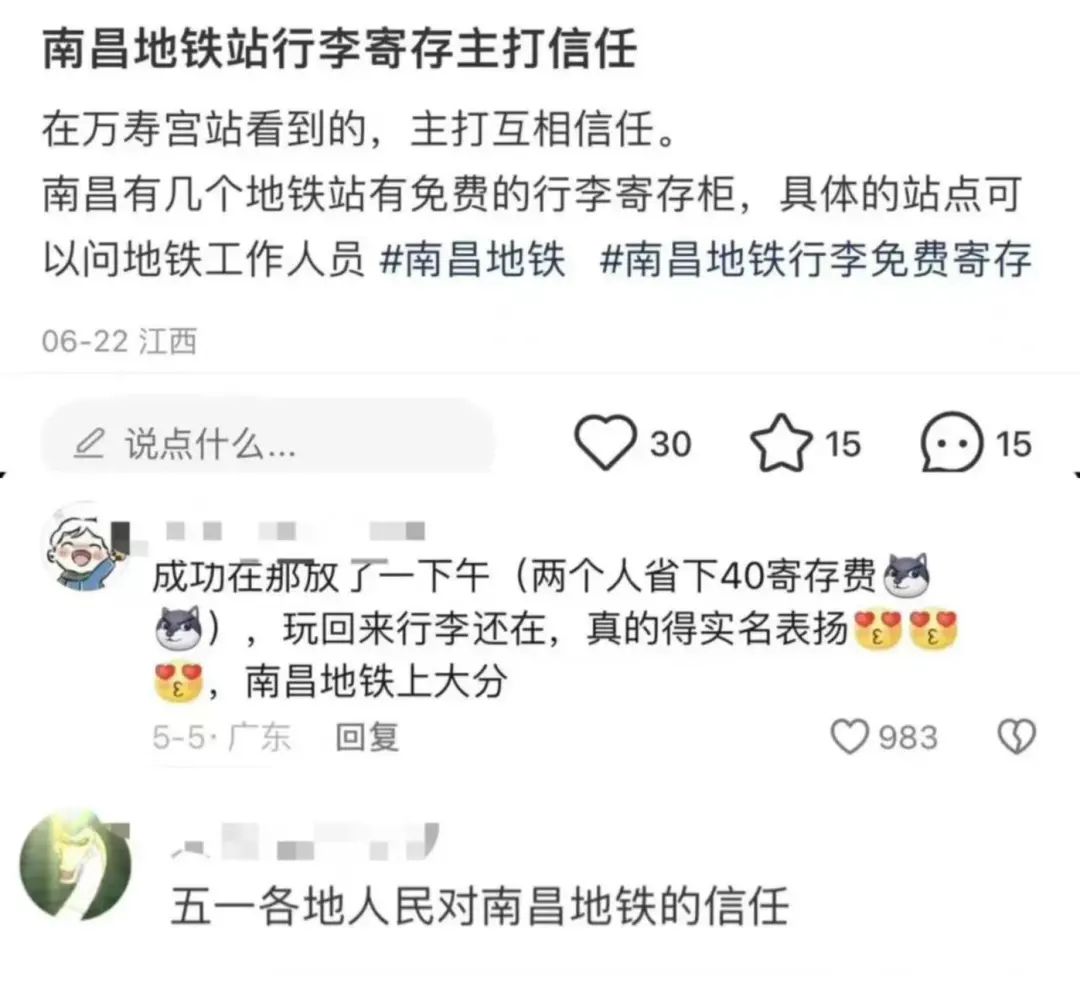Select the post title 南昌地铁站行李寄存主打信任
Image resolution: width=1080 pixels, height=990 pixels.
click(340, 48)
